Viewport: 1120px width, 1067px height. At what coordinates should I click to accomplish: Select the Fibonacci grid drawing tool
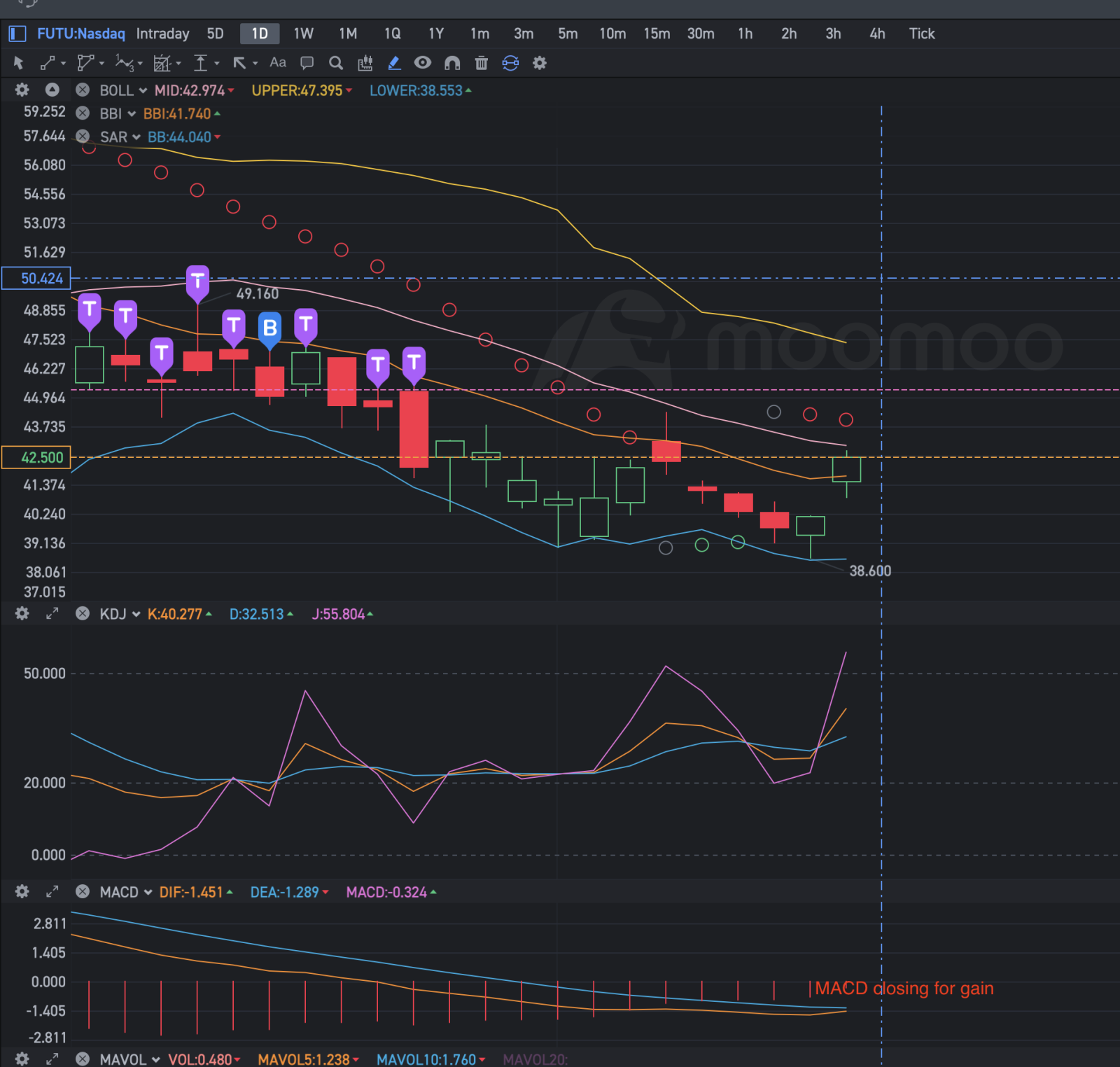162,63
